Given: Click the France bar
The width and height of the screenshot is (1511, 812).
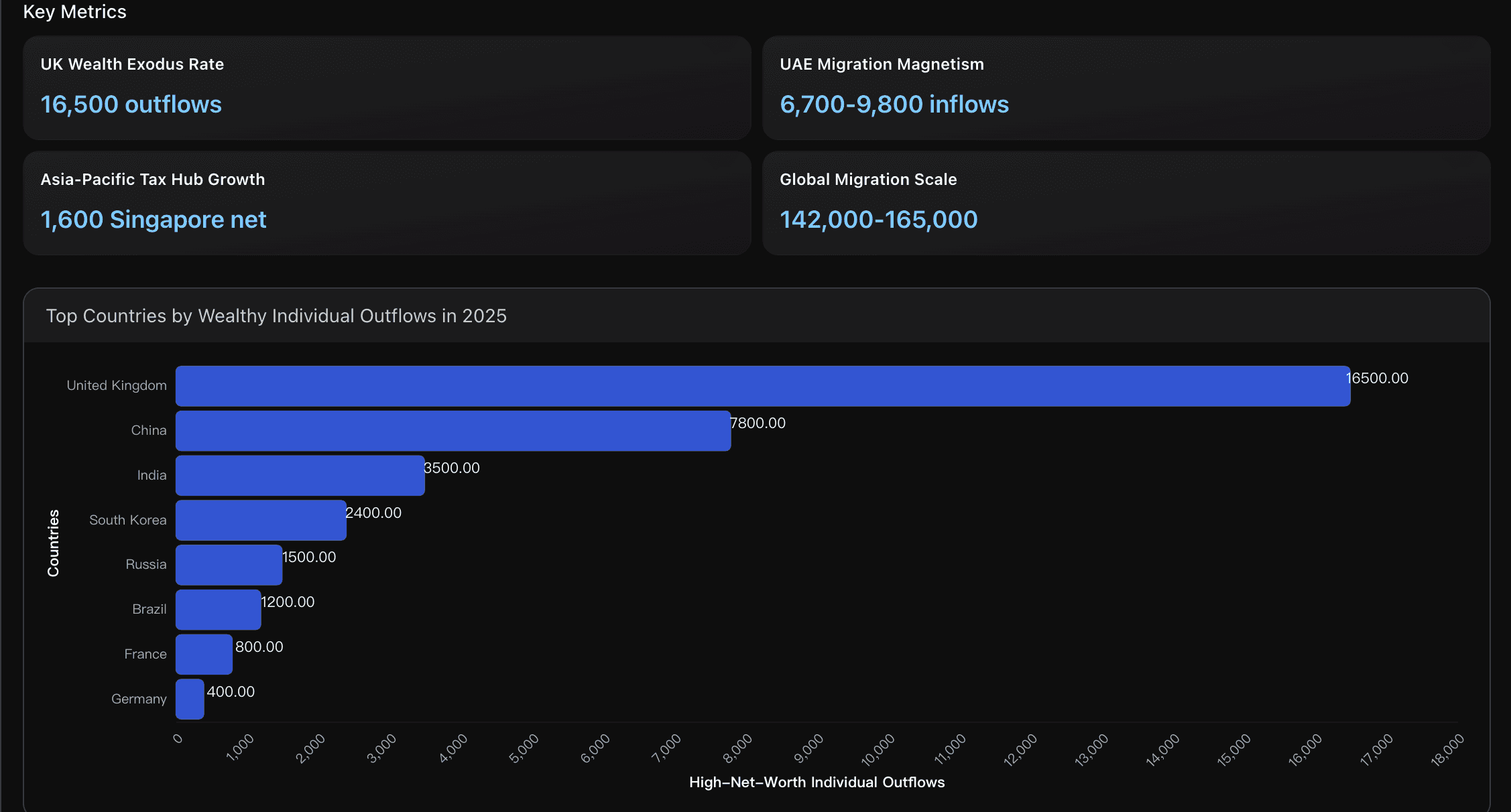Looking at the screenshot, I should click(204, 655).
